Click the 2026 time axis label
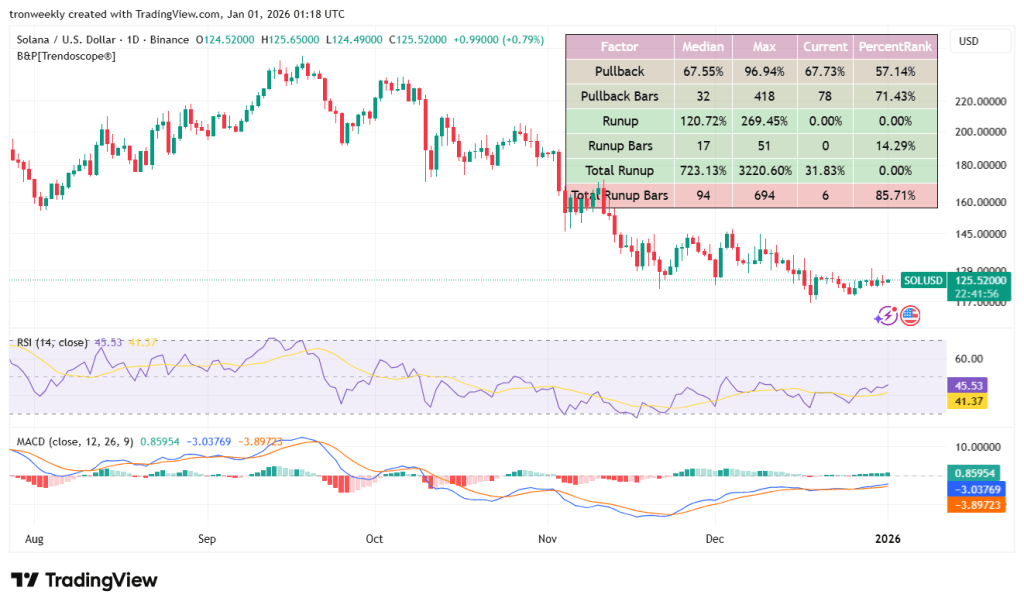Viewport: 1024px width, 608px height. tap(888, 539)
